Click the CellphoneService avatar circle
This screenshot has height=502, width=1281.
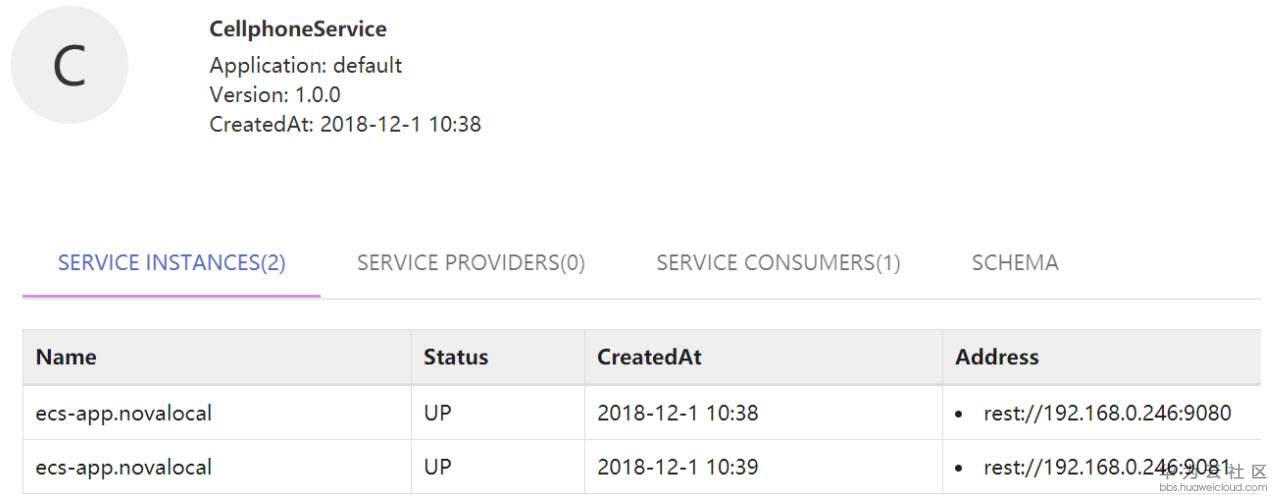(x=69, y=66)
